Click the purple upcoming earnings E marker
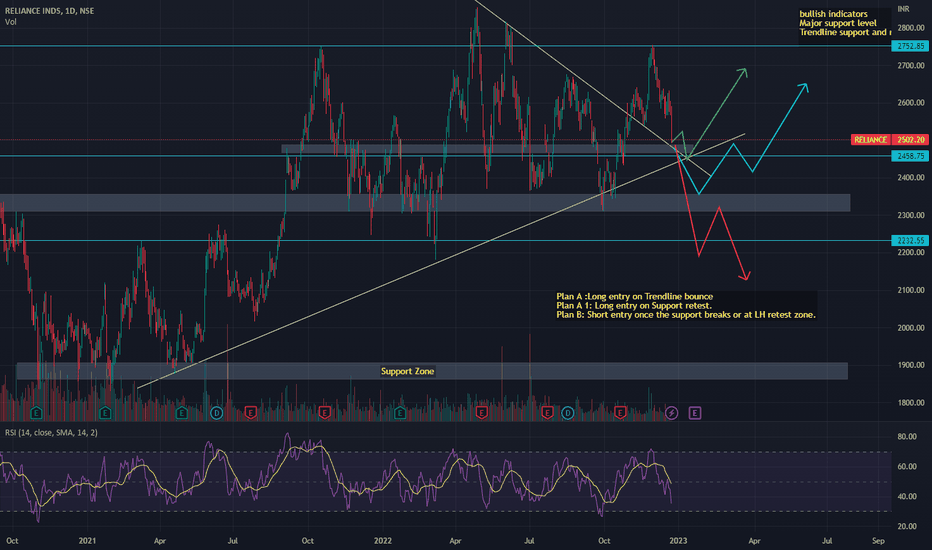The height and width of the screenshot is (550, 932). (695, 412)
